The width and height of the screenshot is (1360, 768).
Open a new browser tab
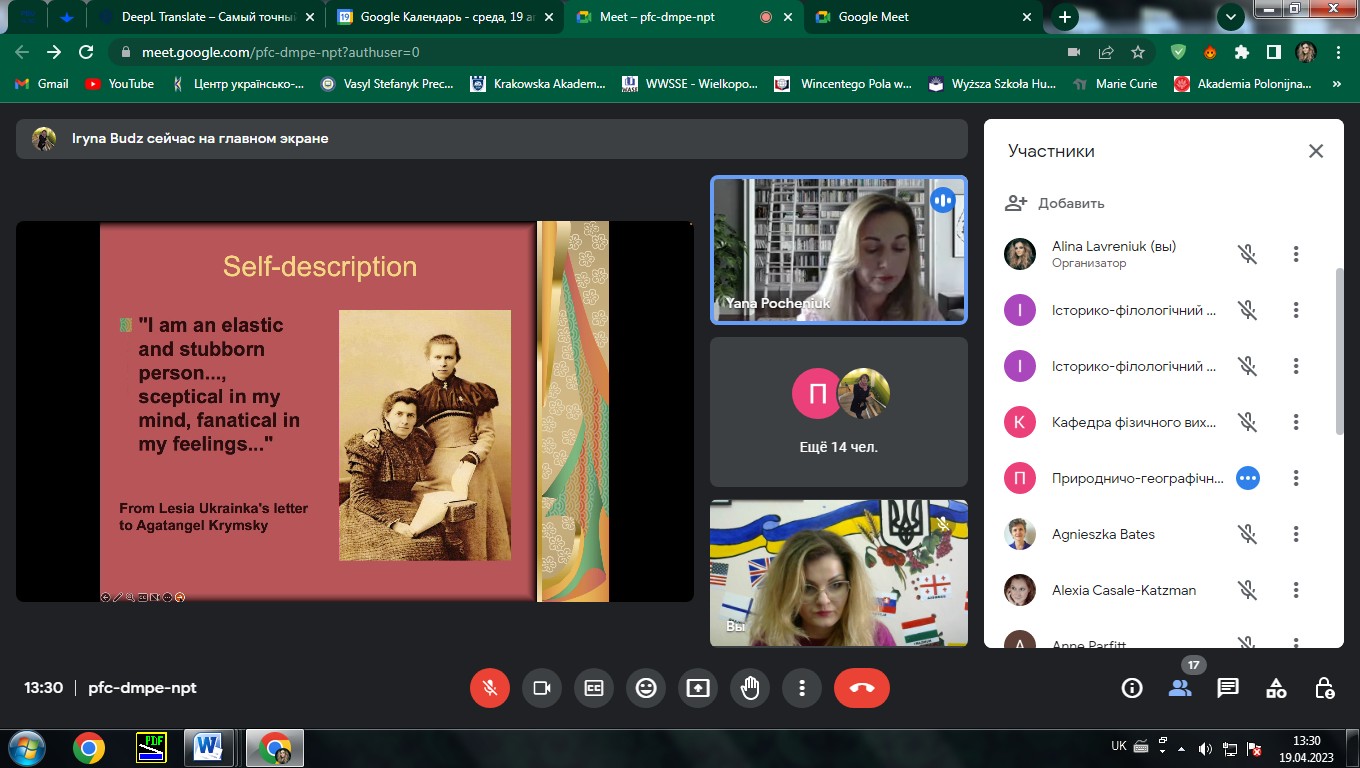[1065, 17]
